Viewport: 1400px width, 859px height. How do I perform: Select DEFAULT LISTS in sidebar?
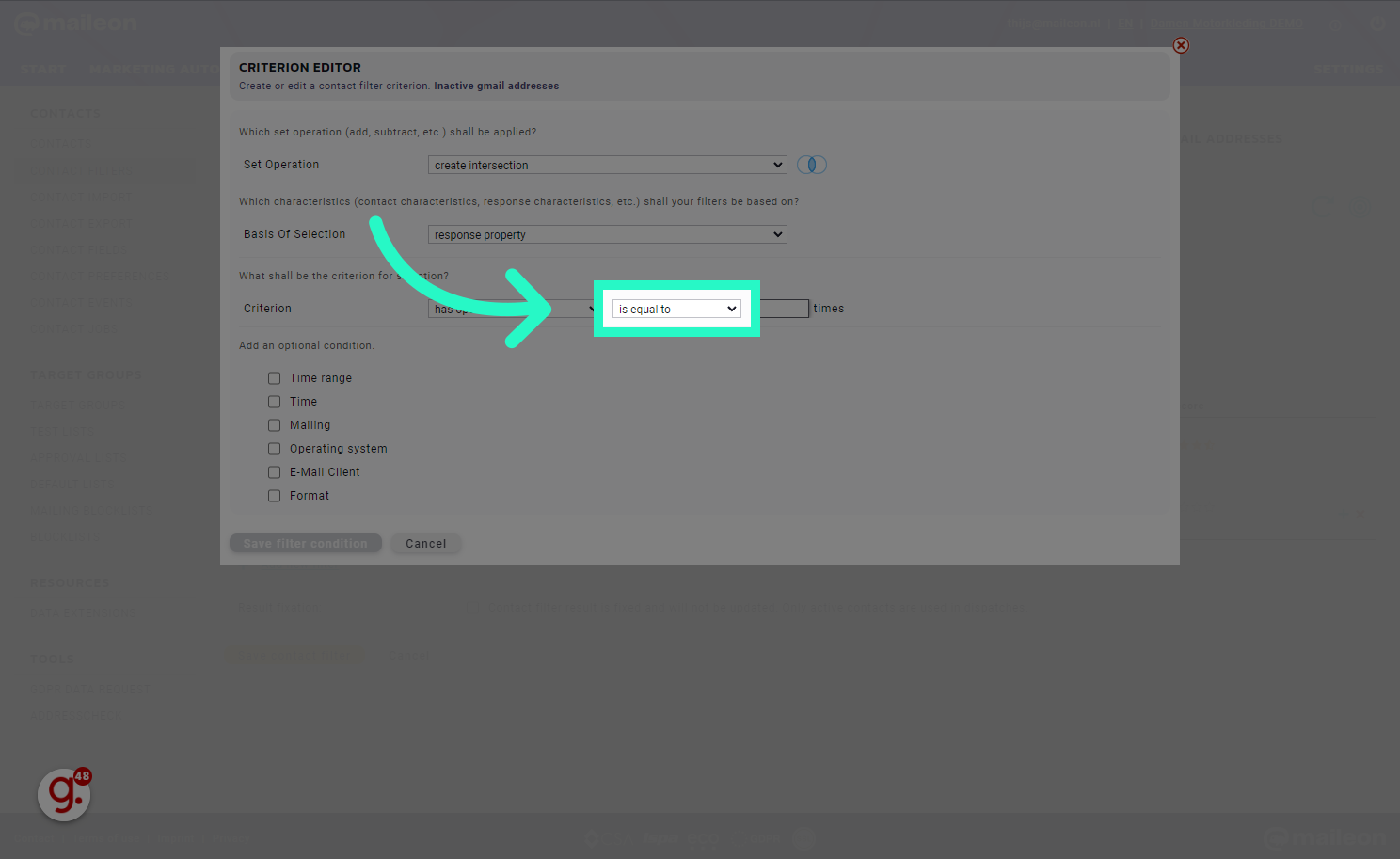[x=72, y=485]
